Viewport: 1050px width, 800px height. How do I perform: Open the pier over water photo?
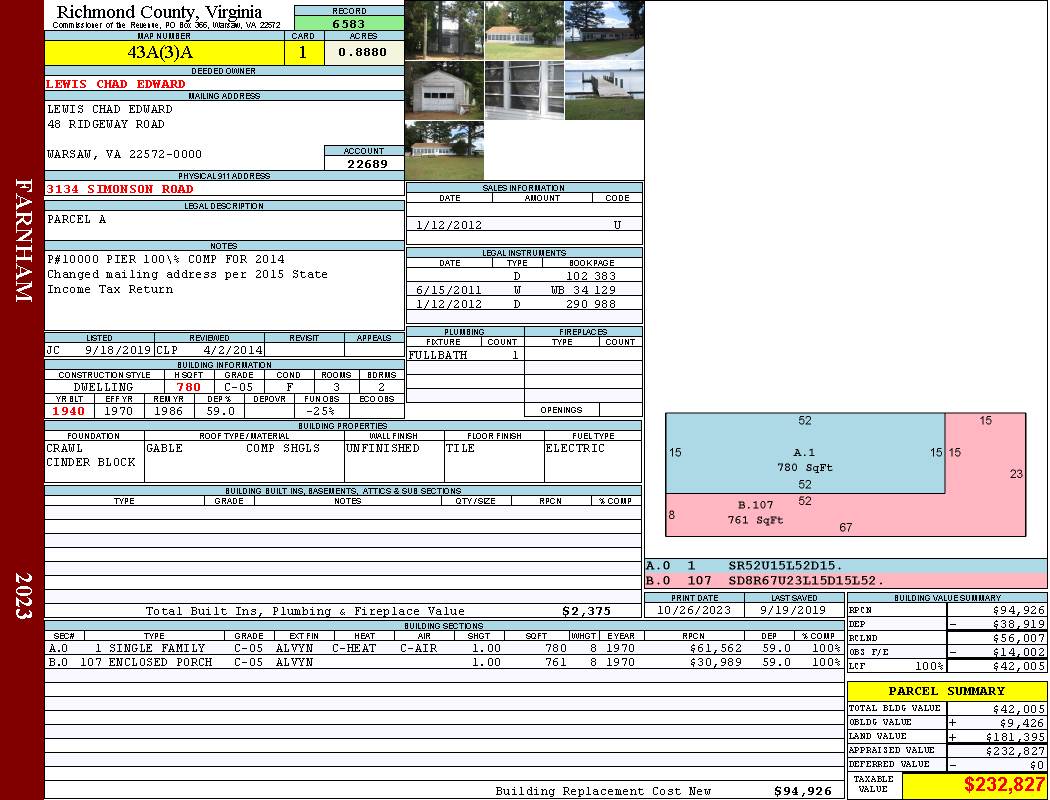tap(604, 91)
